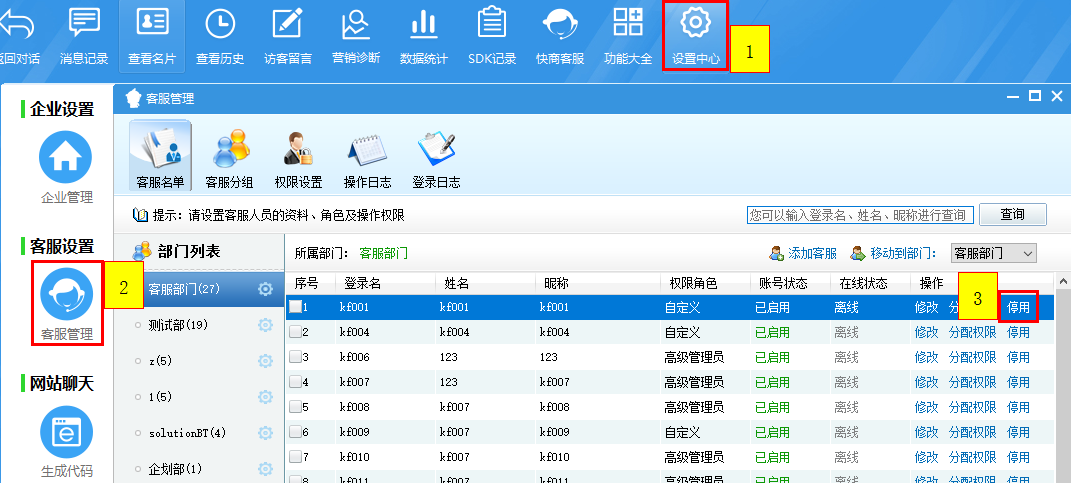Click the 查询 search button

click(x=1012, y=215)
